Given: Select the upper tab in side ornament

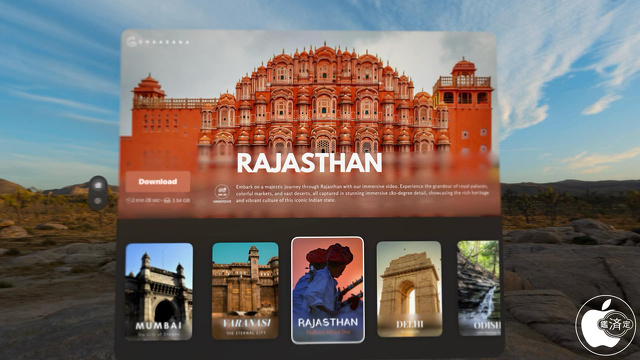Looking at the screenshot, I should pyautogui.click(x=98, y=185).
